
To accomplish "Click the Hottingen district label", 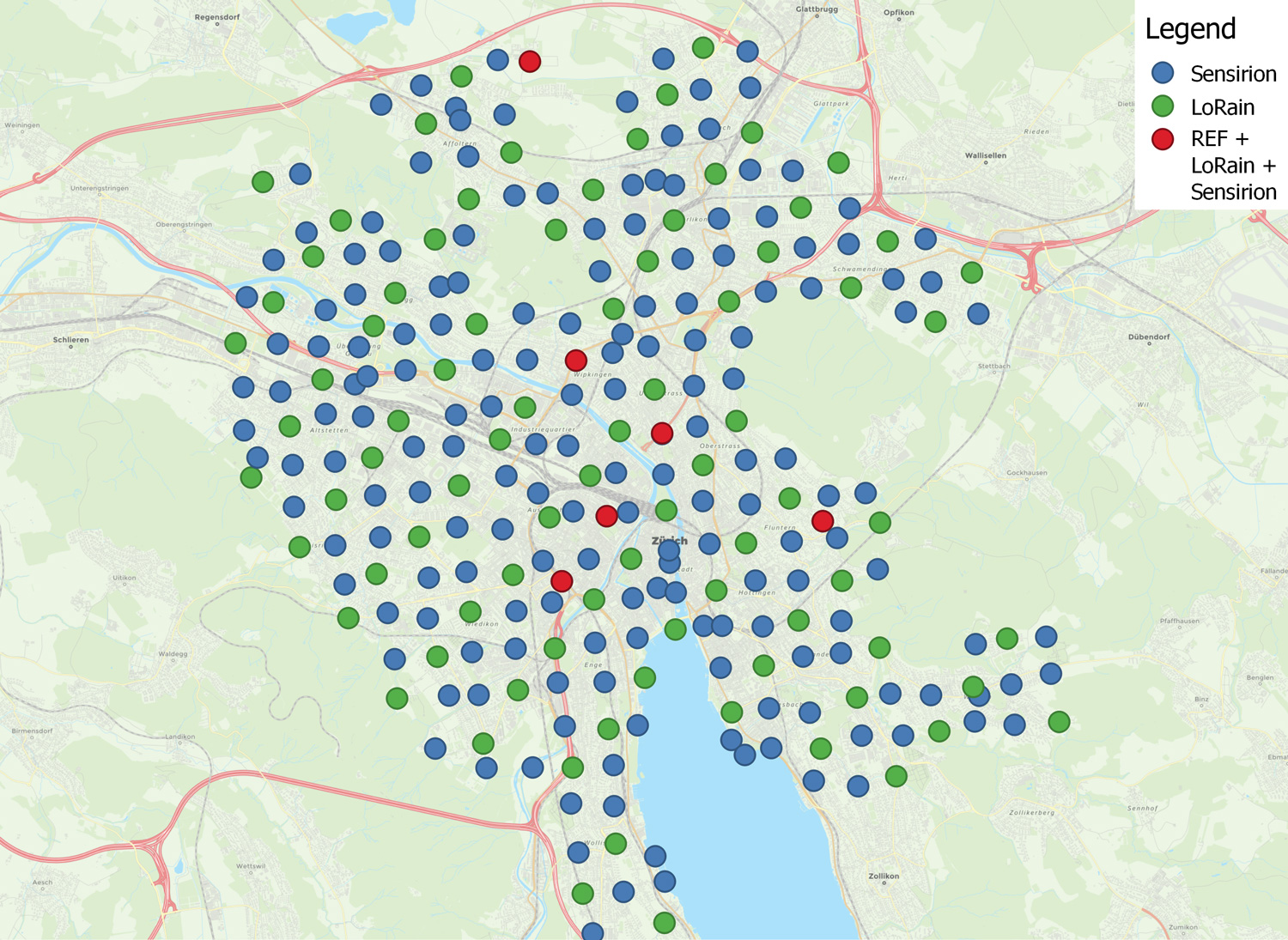I will 756,592.
